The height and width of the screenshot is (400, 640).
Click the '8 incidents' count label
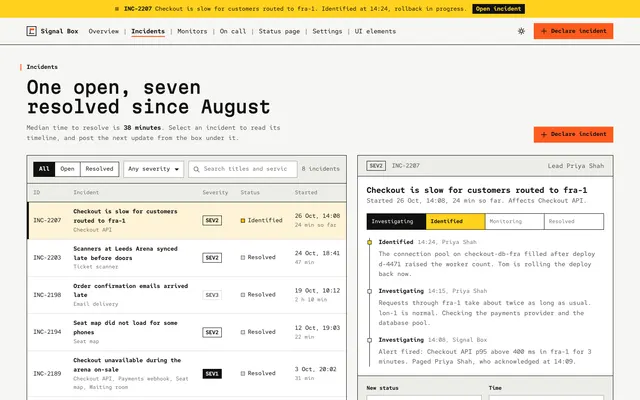click(320, 169)
